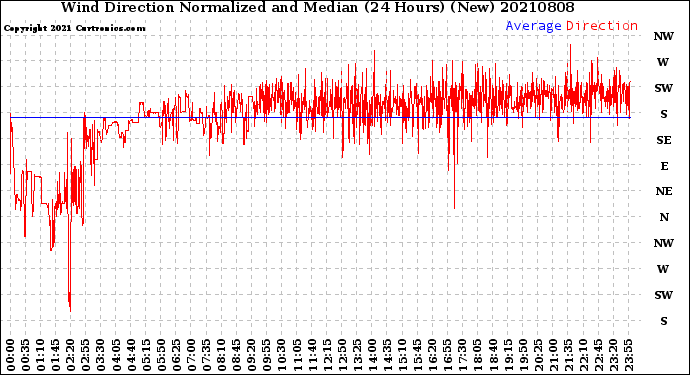Click the 03:30 time axis label
This screenshot has width=690, height=375.
coord(101,355)
